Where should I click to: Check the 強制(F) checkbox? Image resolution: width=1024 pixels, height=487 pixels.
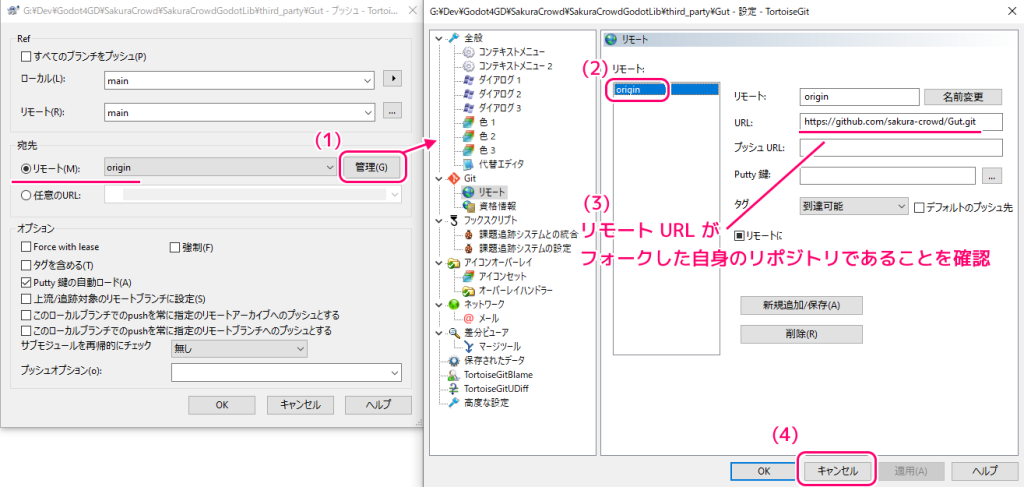pyautogui.click(x=174, y=247)
